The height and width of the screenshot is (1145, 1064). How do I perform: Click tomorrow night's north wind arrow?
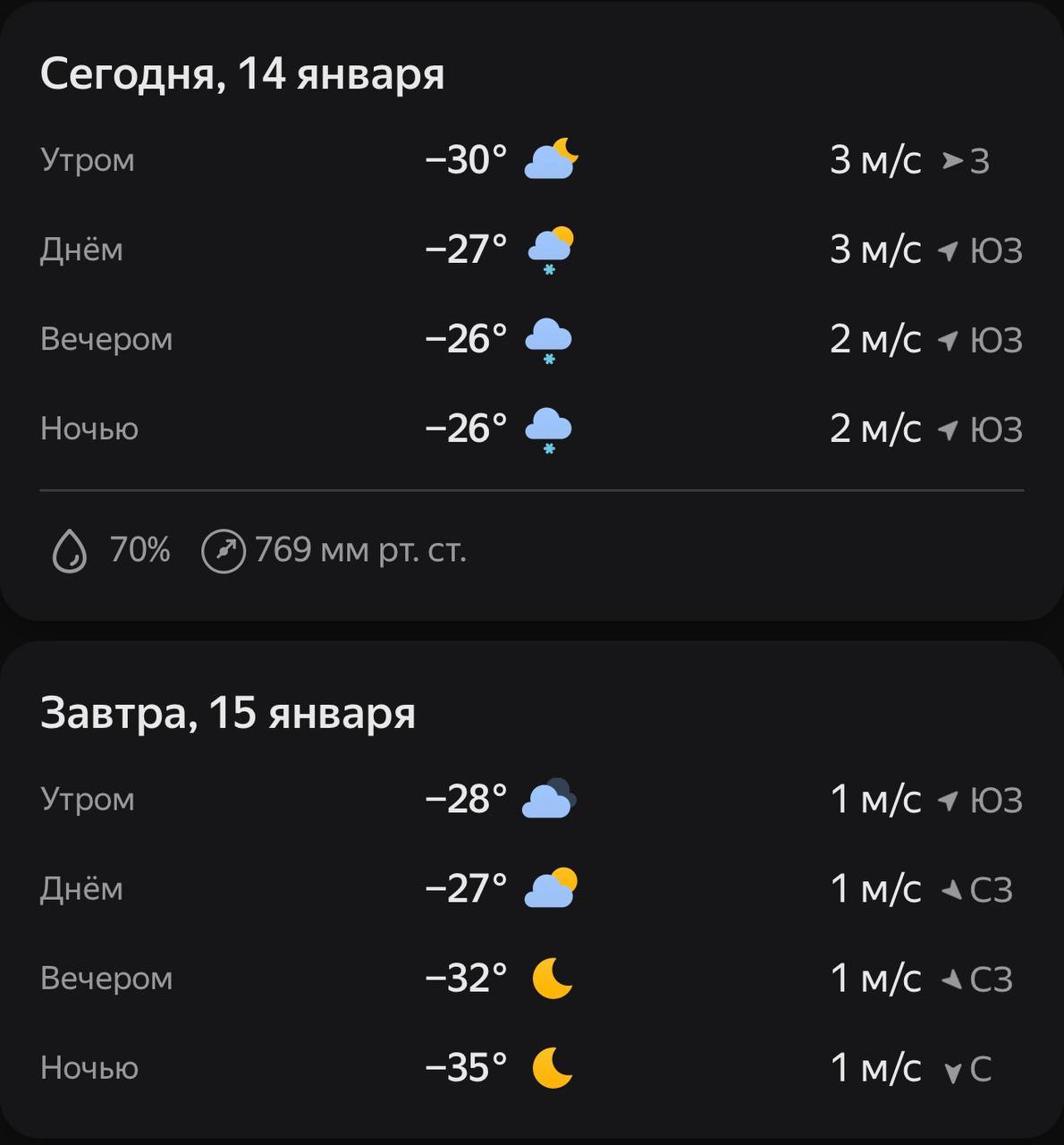point(953,1071)
